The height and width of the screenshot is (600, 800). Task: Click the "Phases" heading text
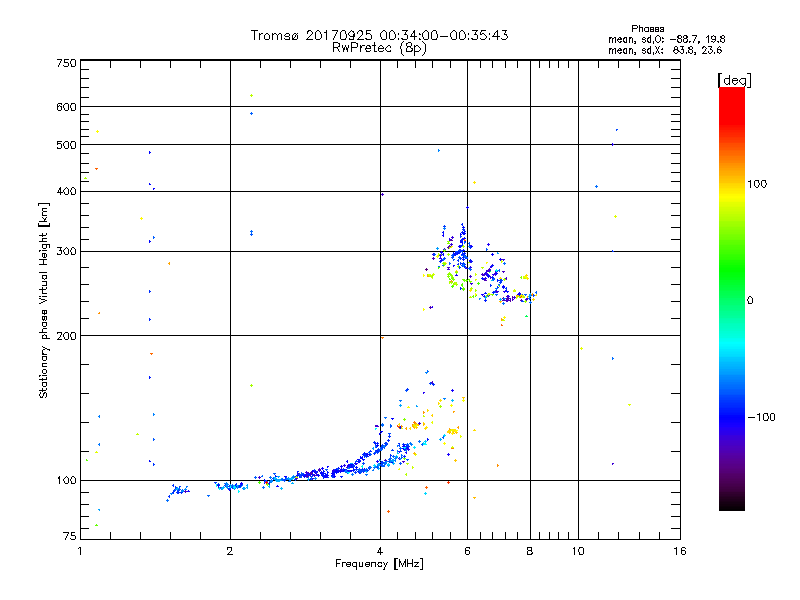(x=647, y=29)
